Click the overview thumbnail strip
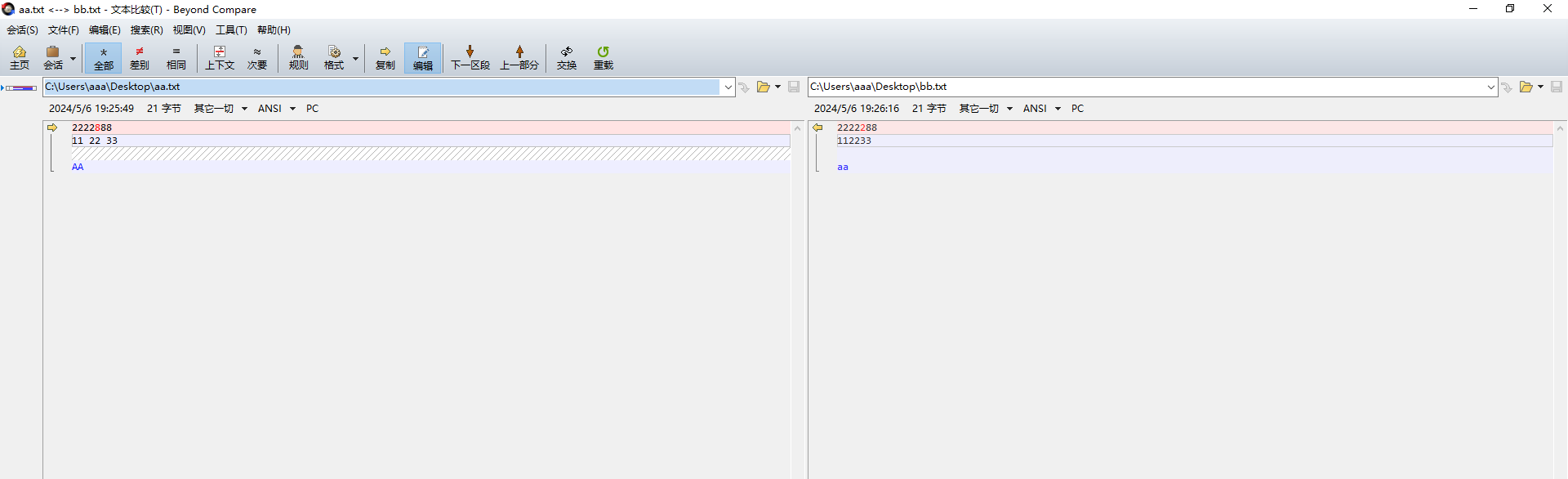The width and height of the screenshot is (1568, 479). pyautogui.click(x=20, y=87)
